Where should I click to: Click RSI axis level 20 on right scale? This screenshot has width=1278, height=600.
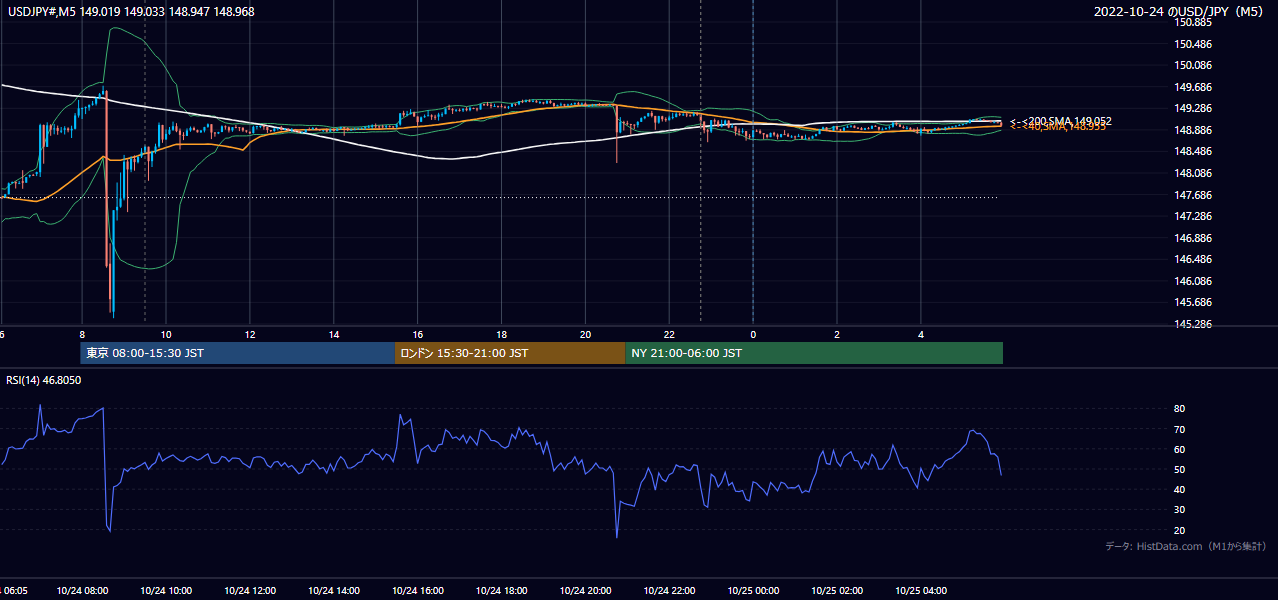tap(1180, 530)
